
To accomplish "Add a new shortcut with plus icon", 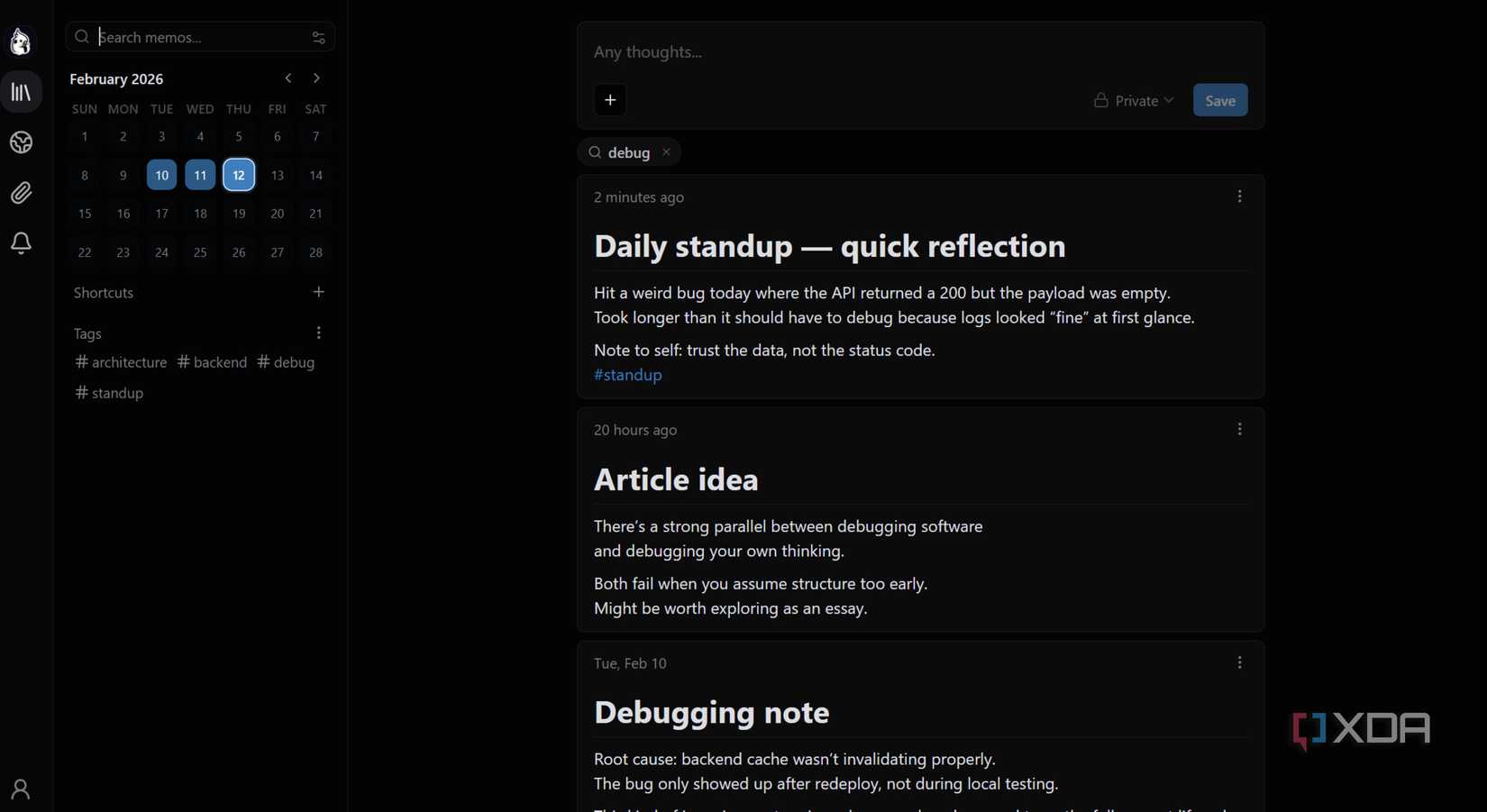I will point(318,292).
